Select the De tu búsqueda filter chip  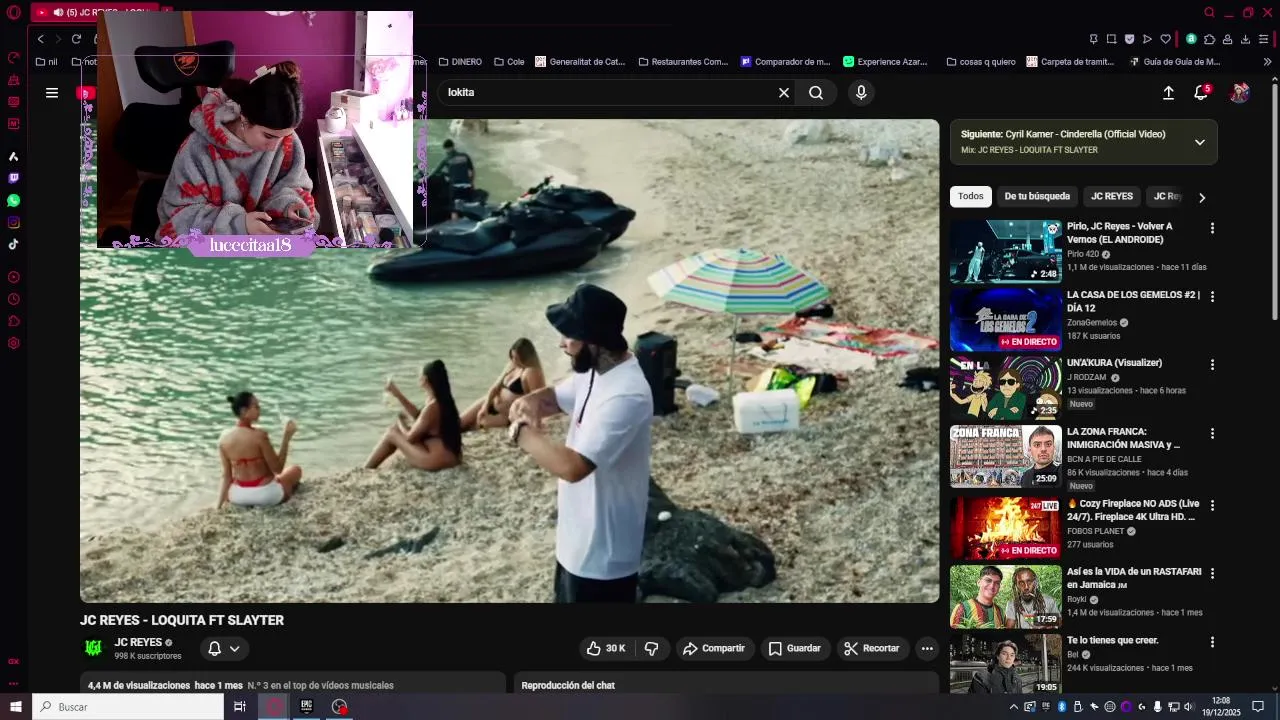1037,197
